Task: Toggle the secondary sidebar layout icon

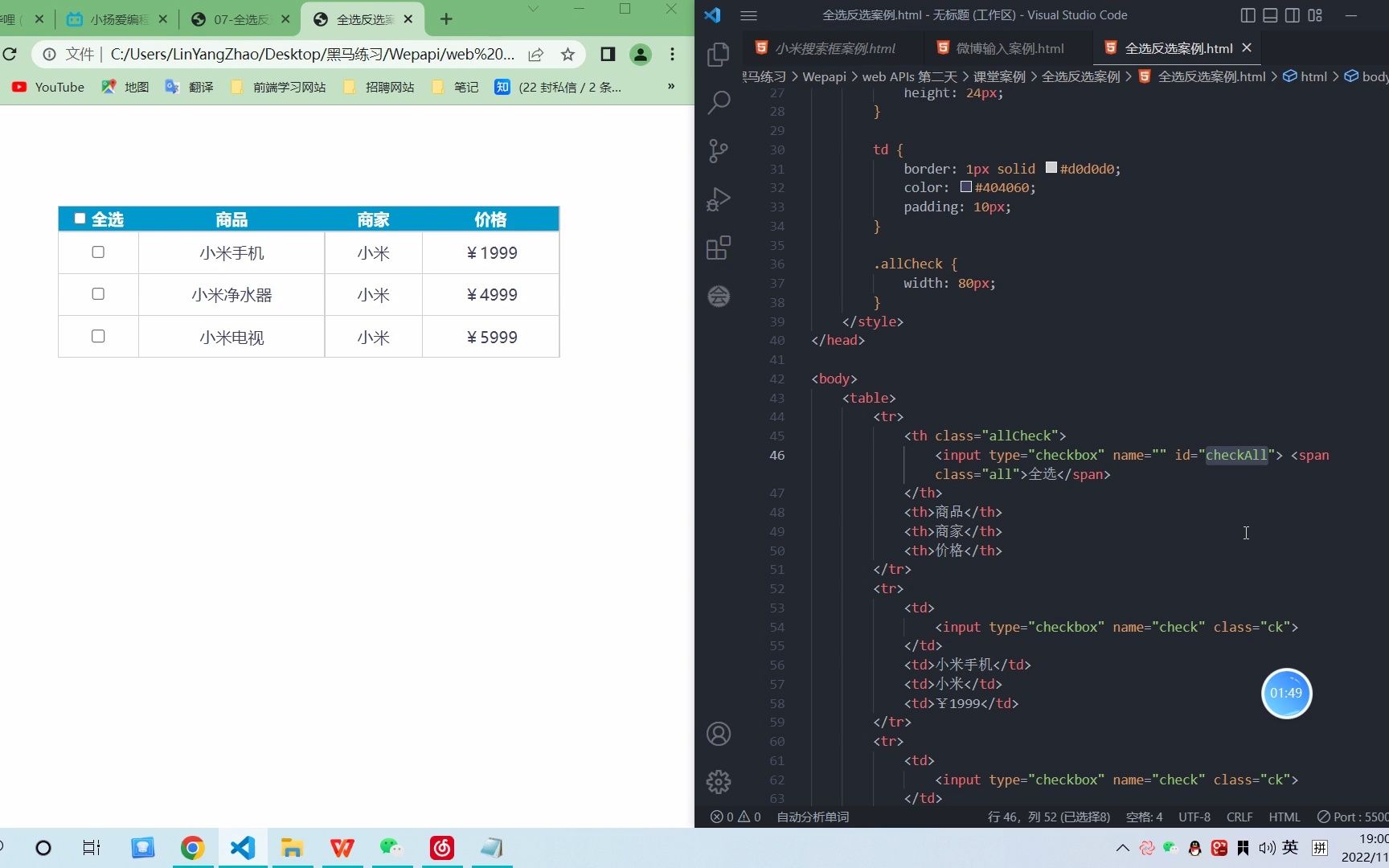Action: coord(1293,15)
